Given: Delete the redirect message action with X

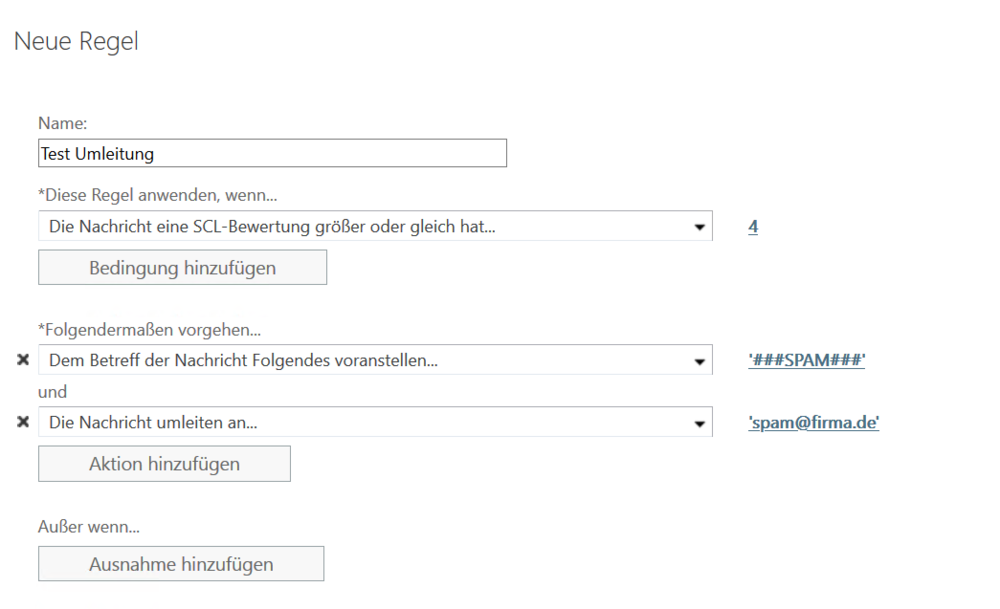Looking at the screenshot, I should point(23,422).
